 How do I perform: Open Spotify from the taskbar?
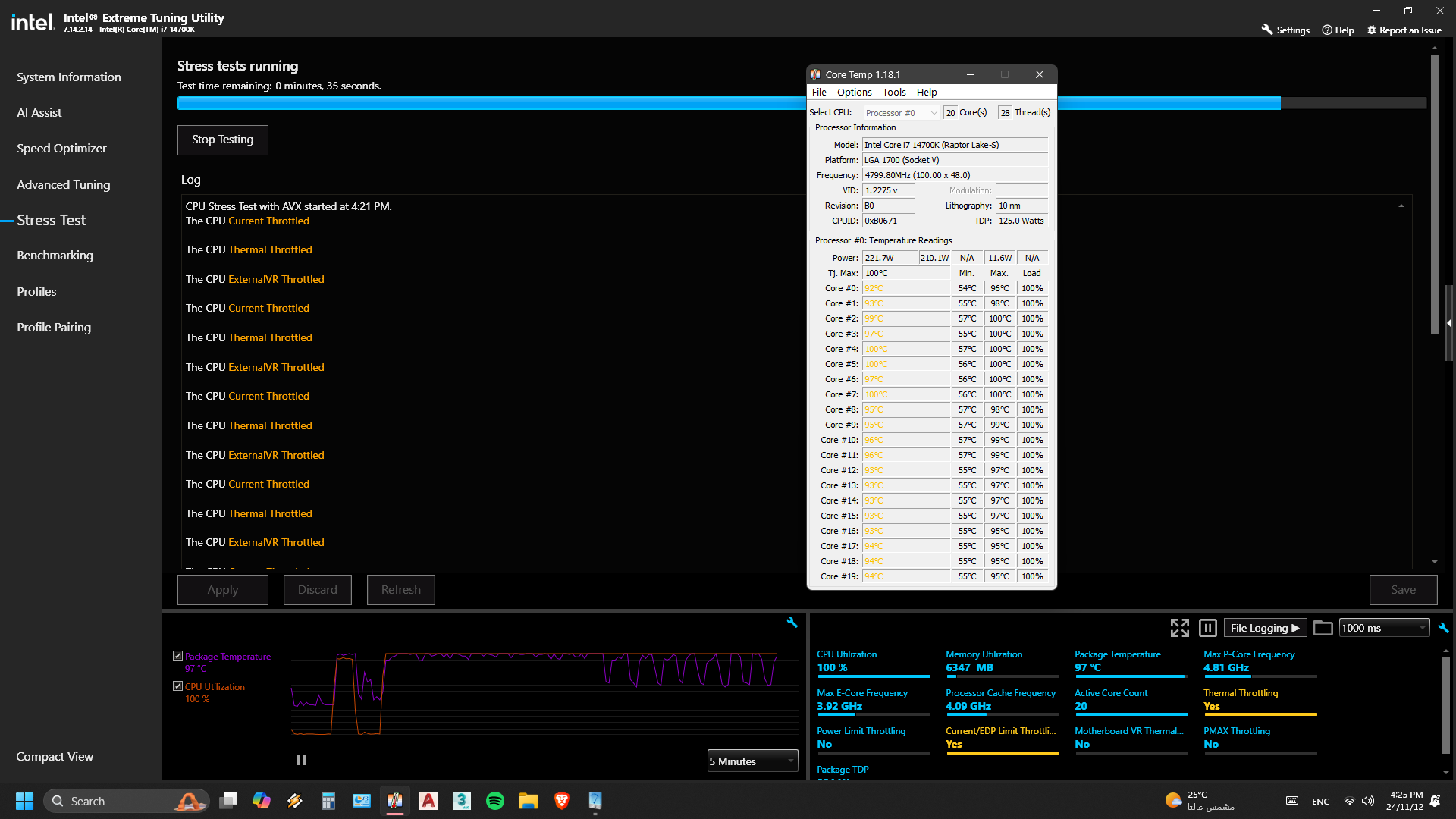click(x=495, y=801)
